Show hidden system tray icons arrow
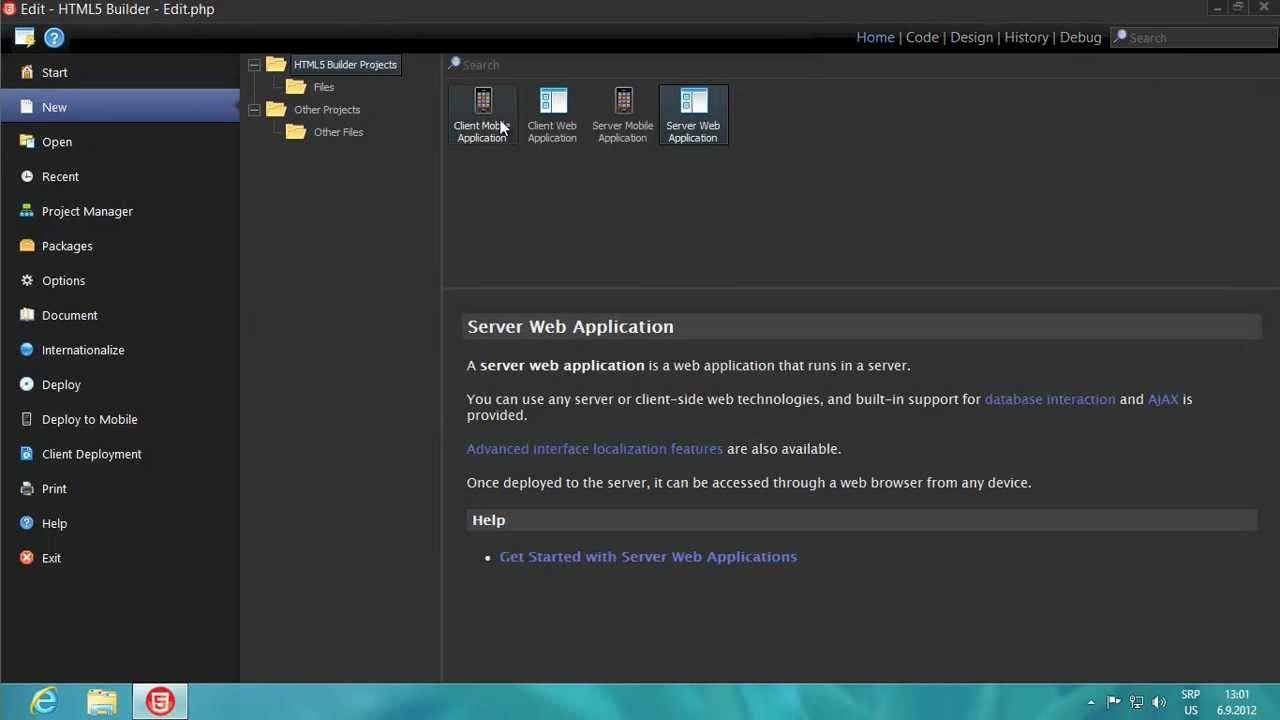1280x720 pixels. pyautogui.click(x=1091, y=702)
